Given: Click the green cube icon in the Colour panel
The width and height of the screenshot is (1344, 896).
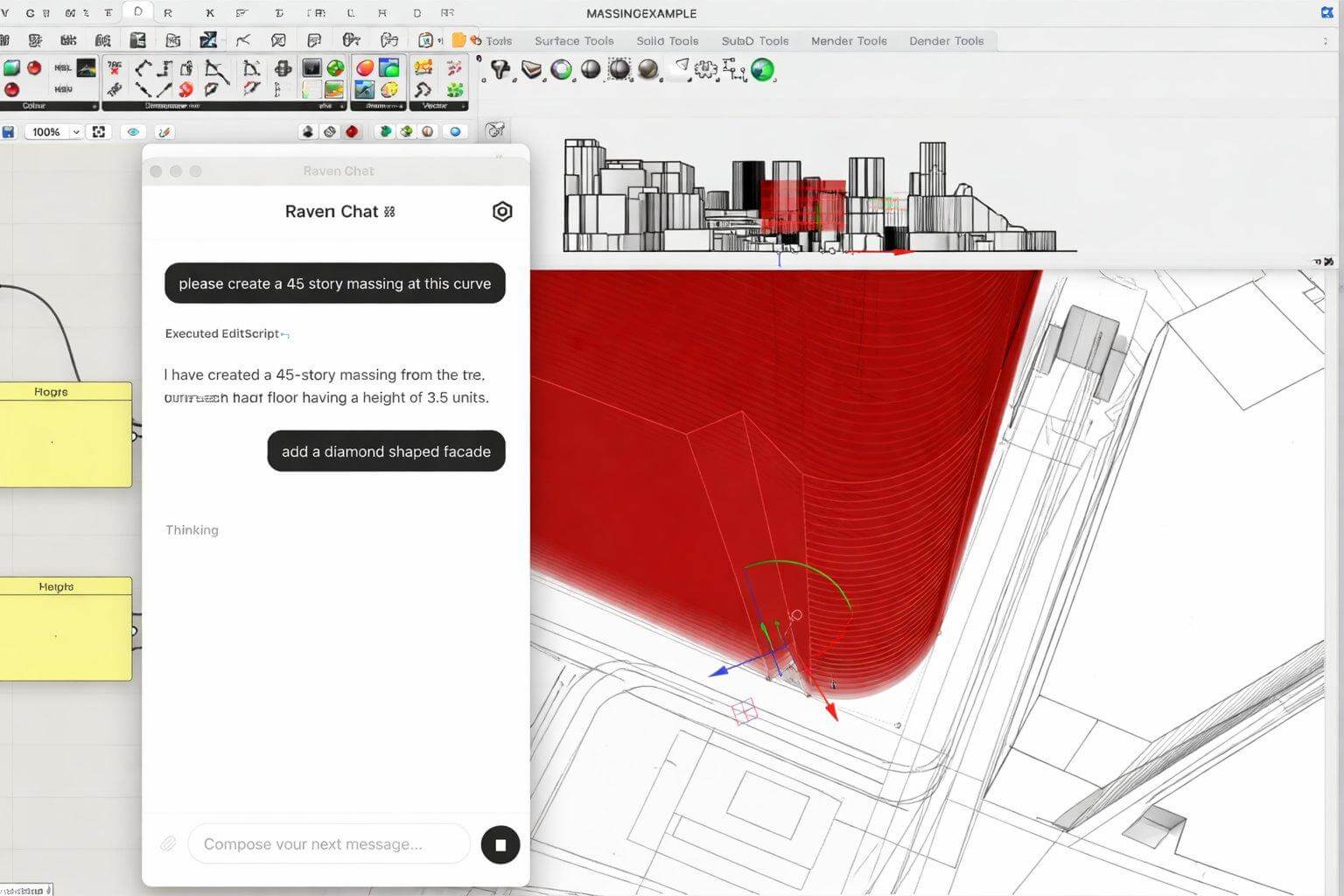Looking at the screenshot, I should click(11, 68).
